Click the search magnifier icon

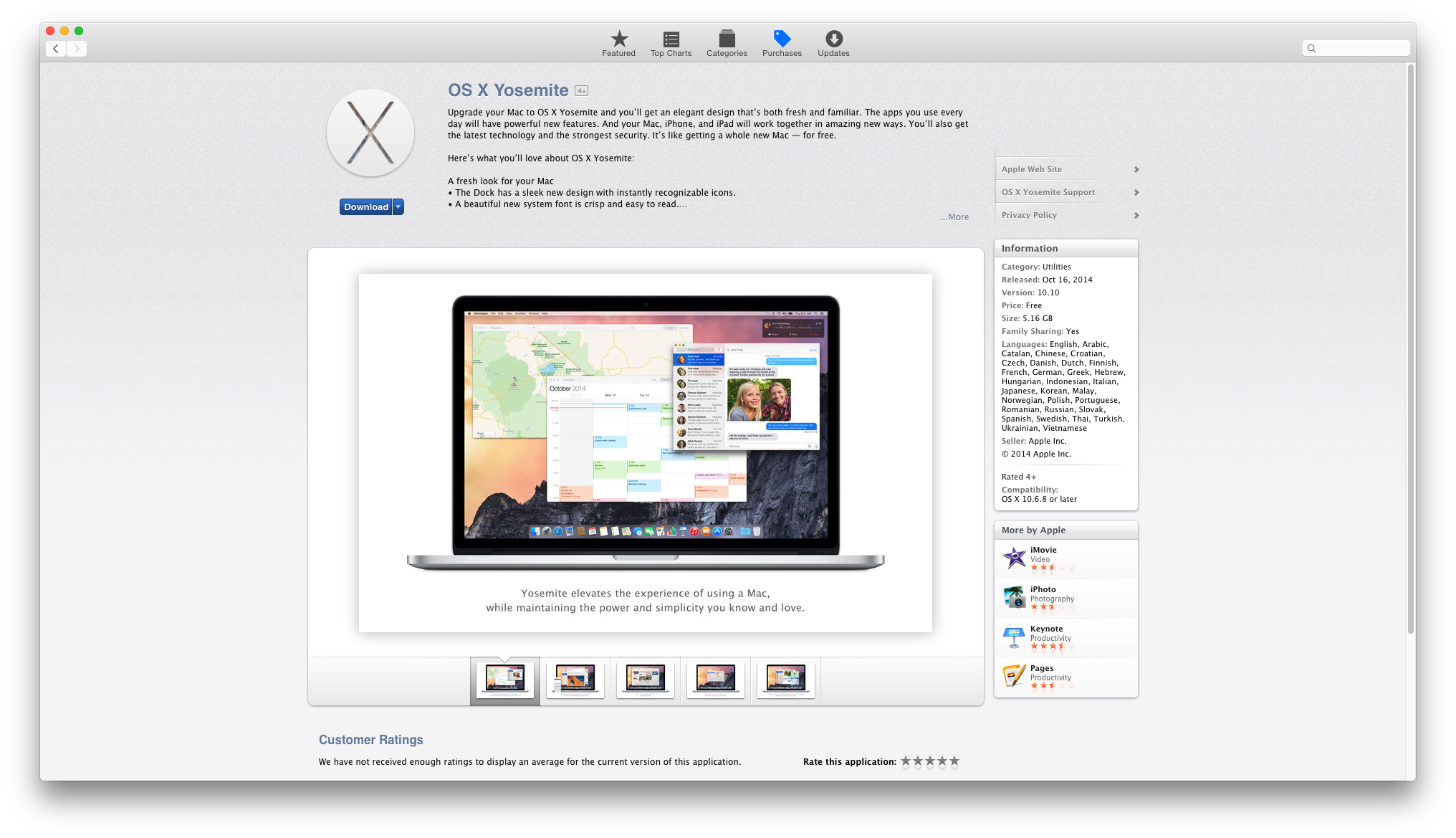pos(1311,49)
